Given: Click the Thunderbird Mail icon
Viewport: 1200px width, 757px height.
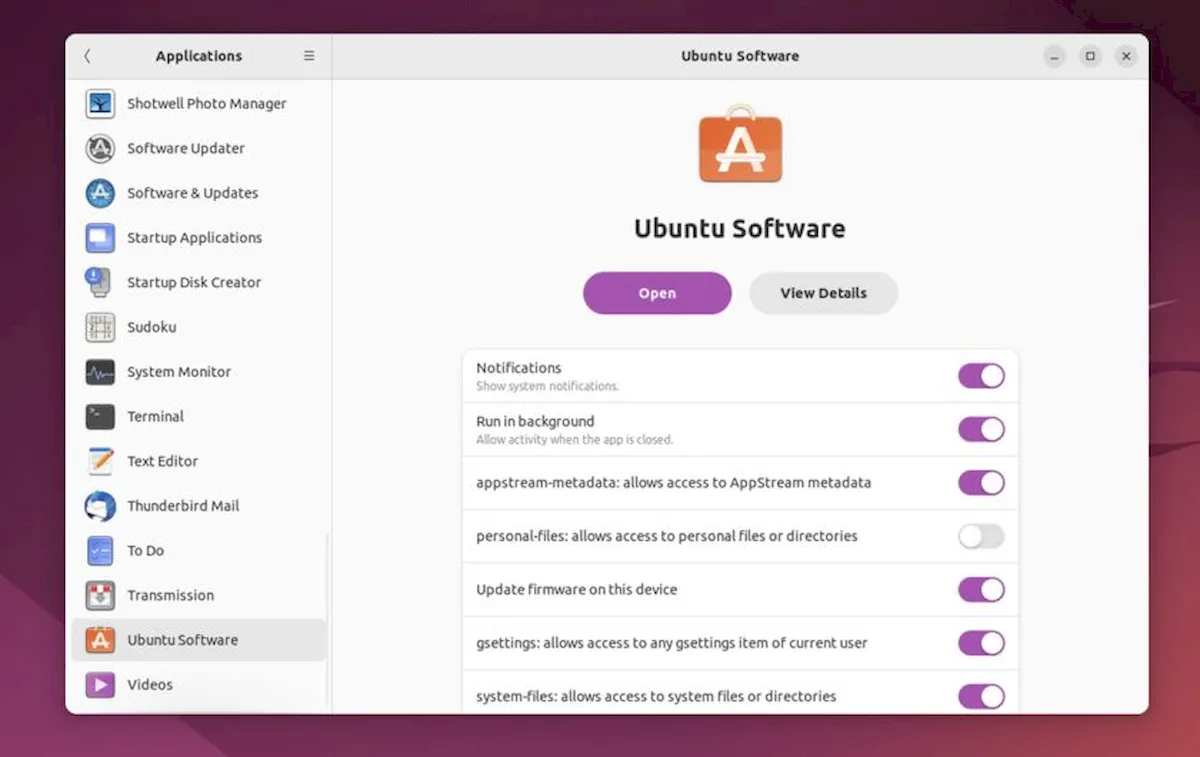Looking at the screenshot, I should [x=100, y=506].
